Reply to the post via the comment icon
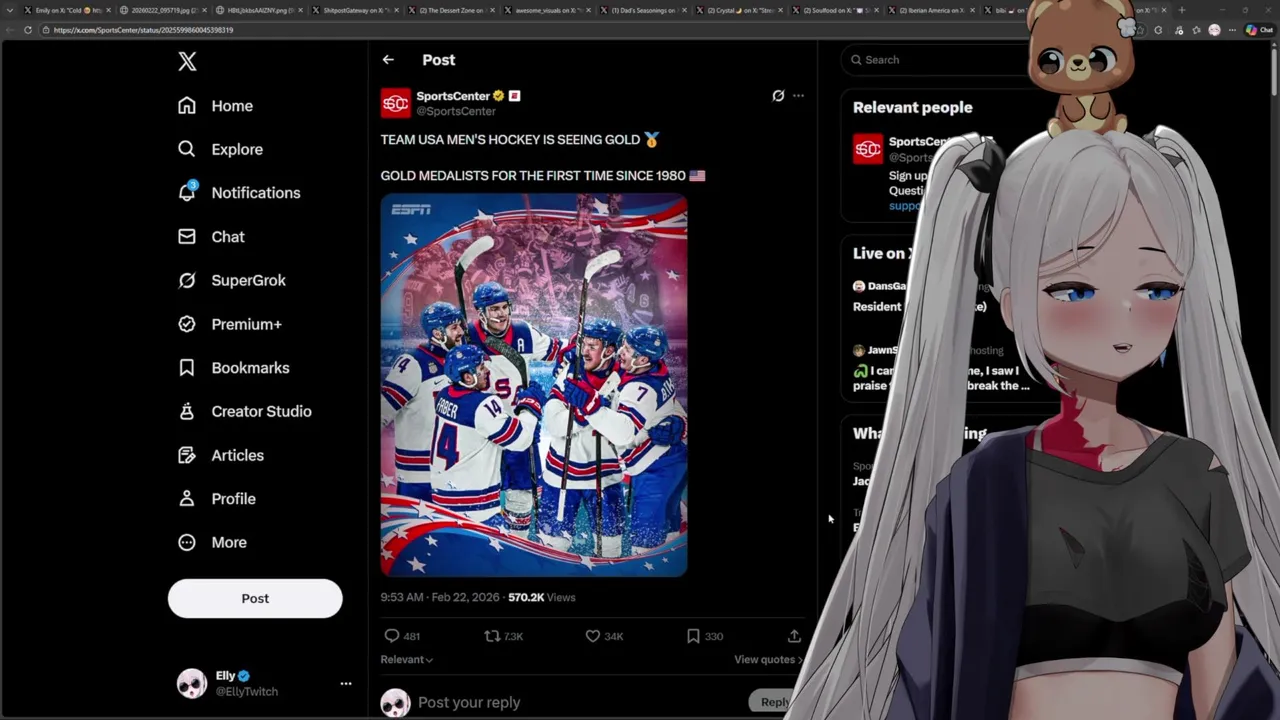The width and height of the screenshot is (1280, 720). (x=392, y=636)
